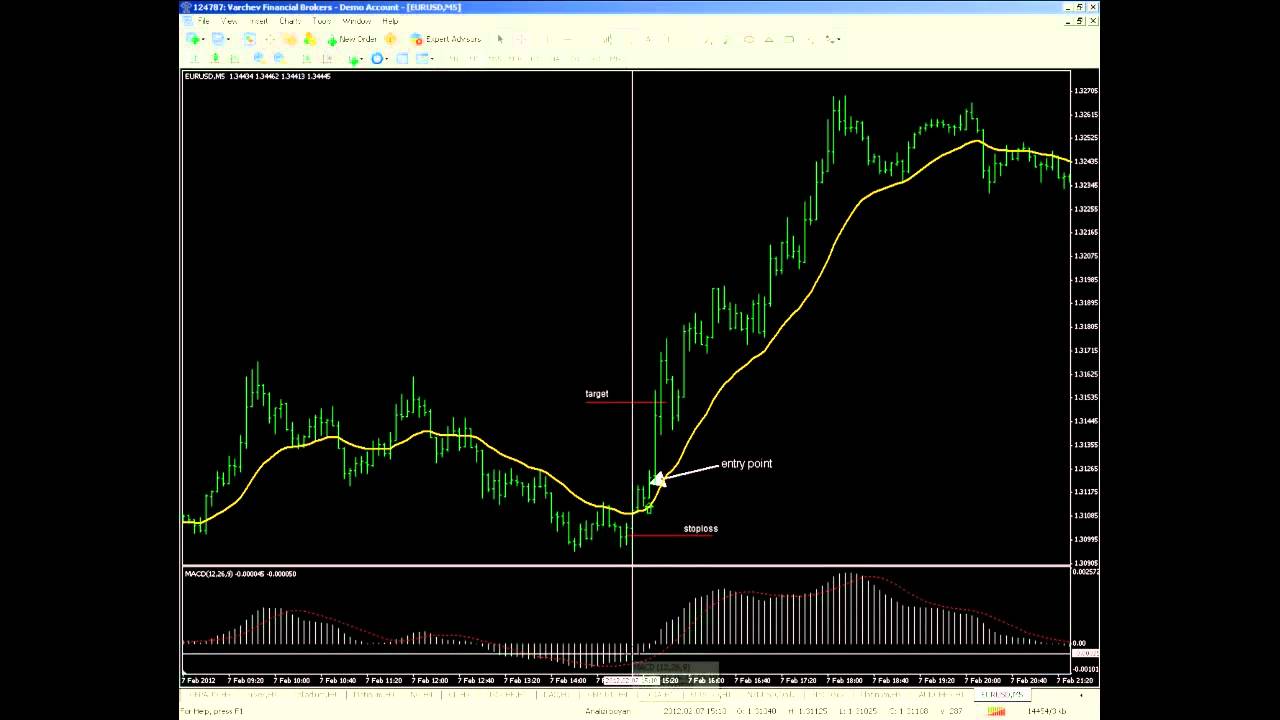Click the 'stoploss' label on chart

coord(700,528)
